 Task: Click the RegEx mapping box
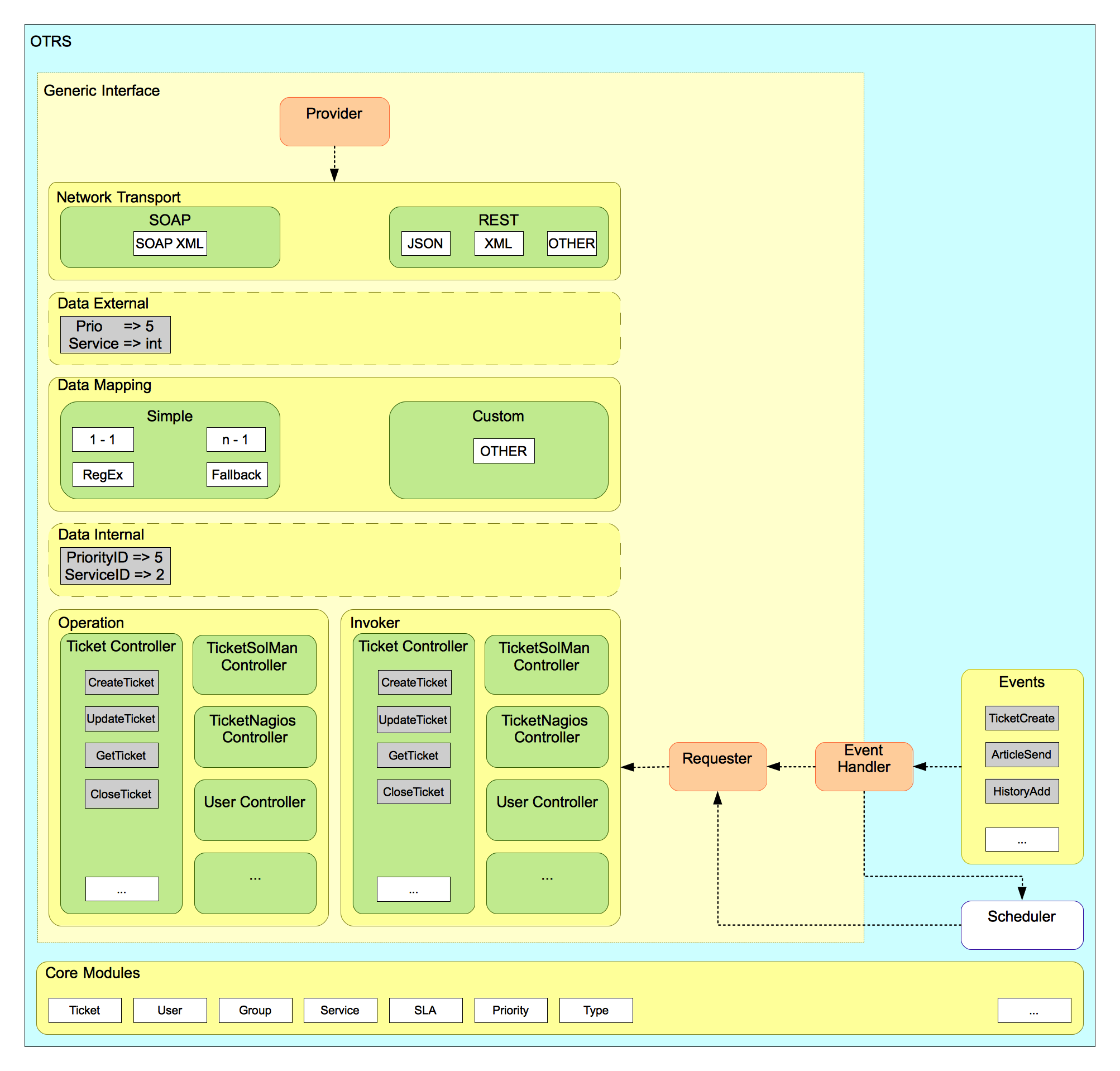(103, 475)
